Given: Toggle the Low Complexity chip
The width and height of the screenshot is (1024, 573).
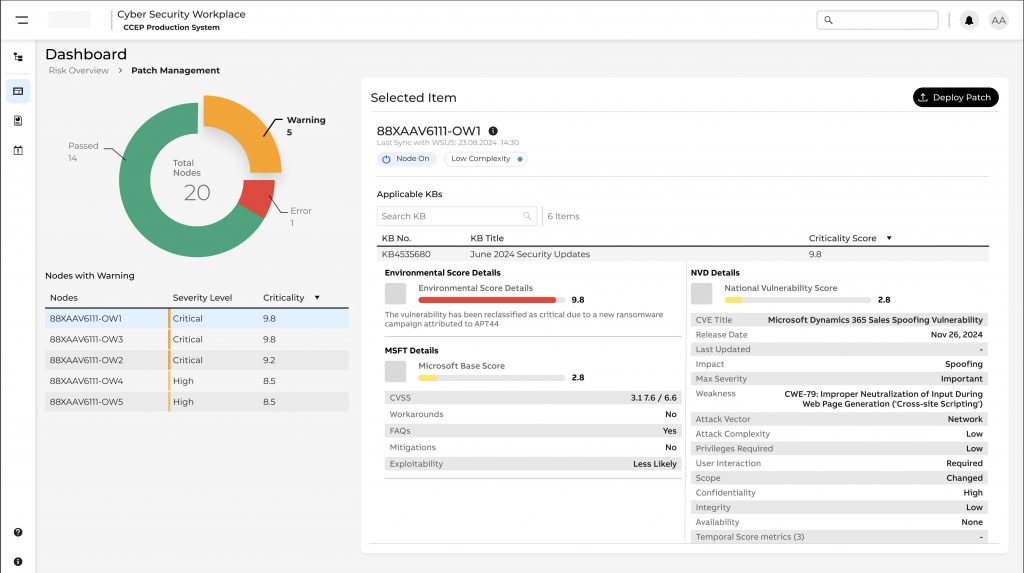Looking at the screenshot, I should click(x=486, y=159).
